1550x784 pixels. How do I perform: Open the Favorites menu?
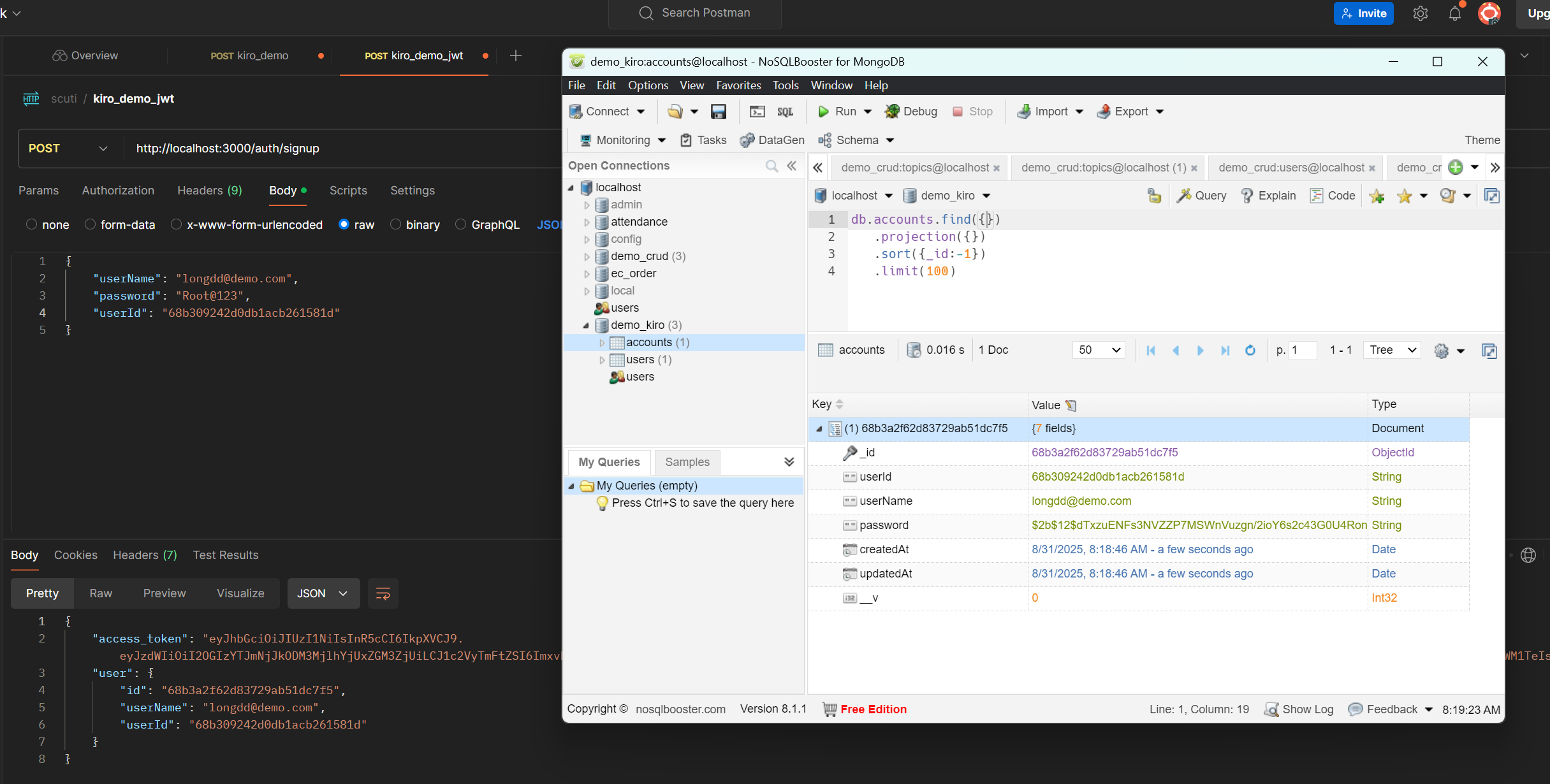pyautogui.click(x=738, y=85)
